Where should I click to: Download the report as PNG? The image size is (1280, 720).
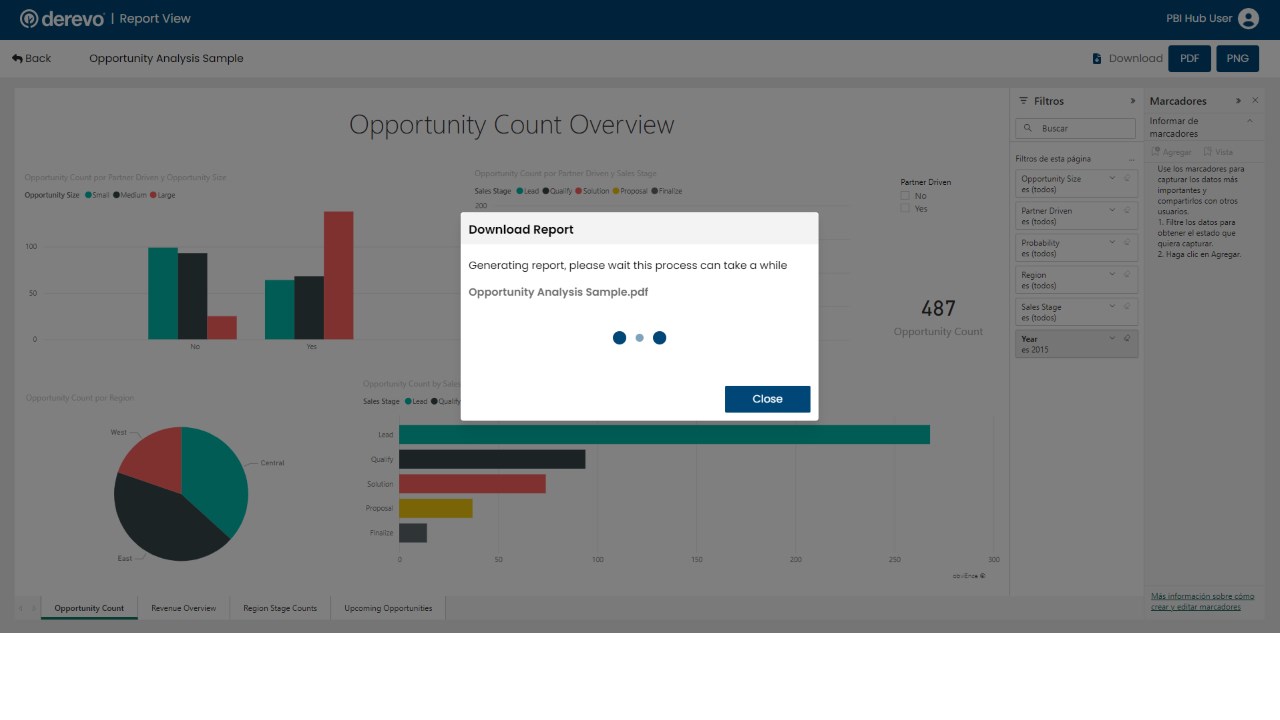[1237, 58]
